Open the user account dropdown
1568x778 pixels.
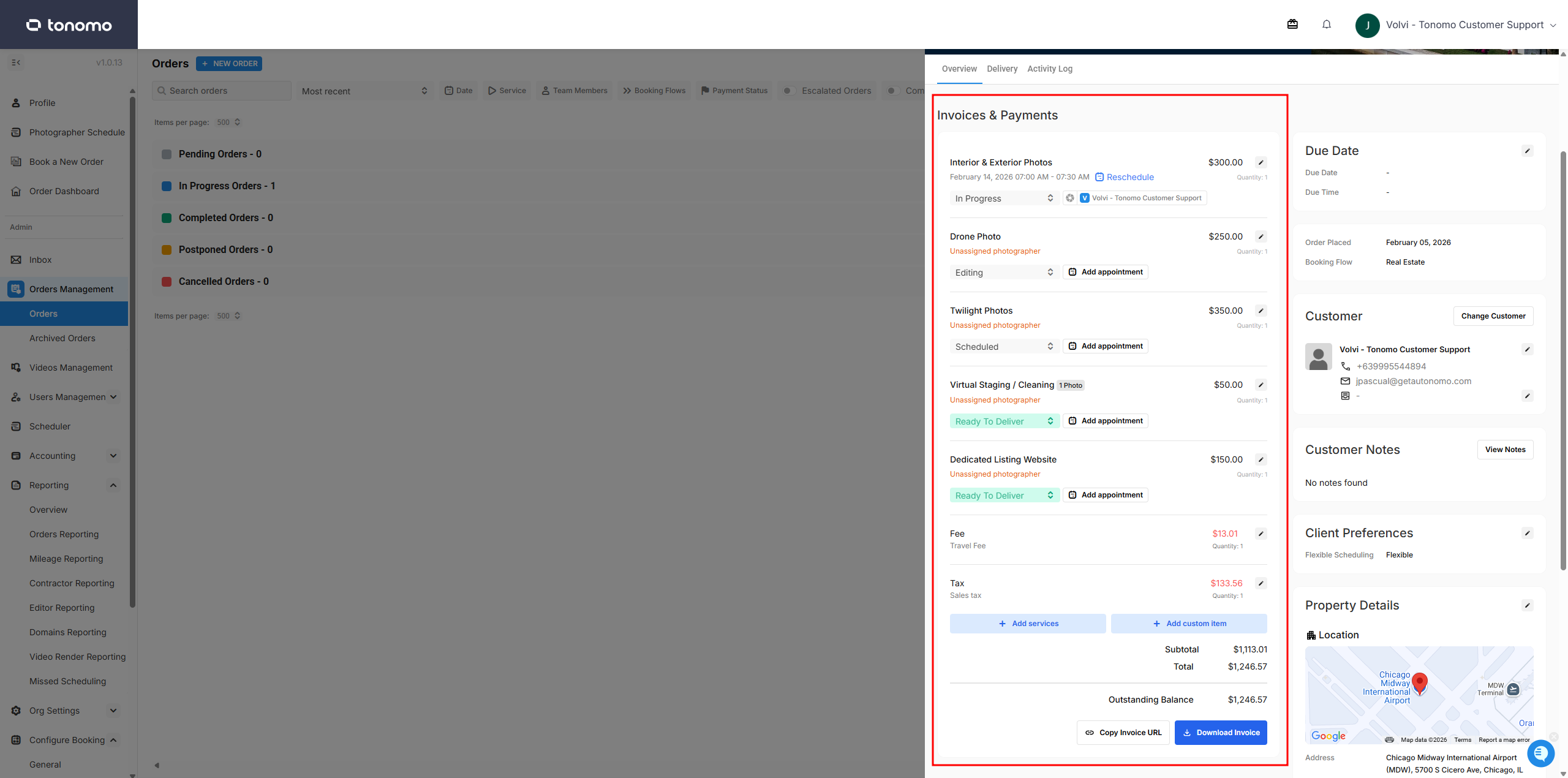coord(1457,25)
